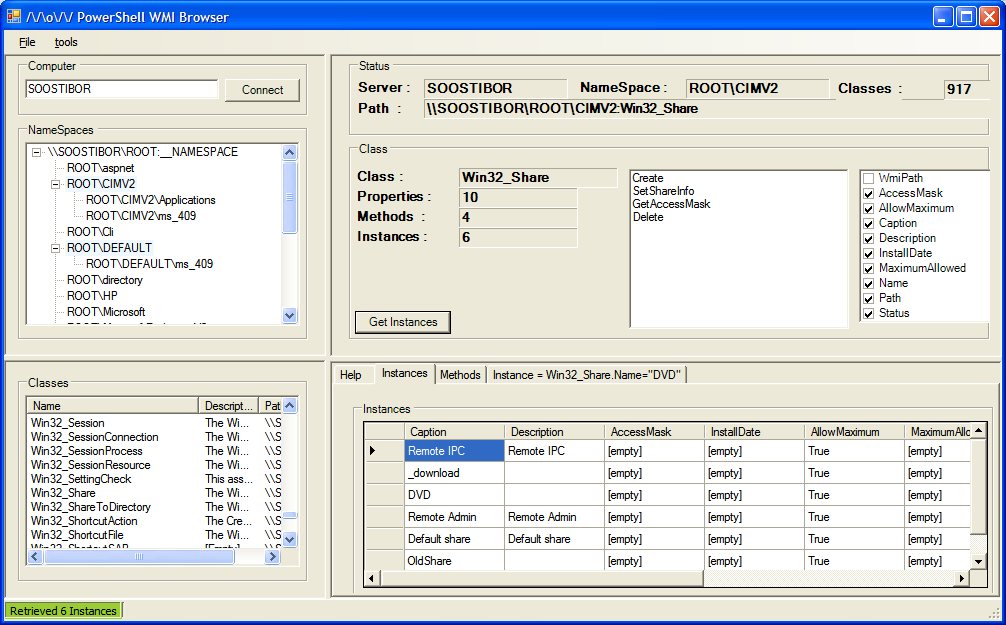The width and height of the screenshot is (1006, 625).
Task: Collapse the ROOT\CIMV2 namespace node
Action: 56,184
